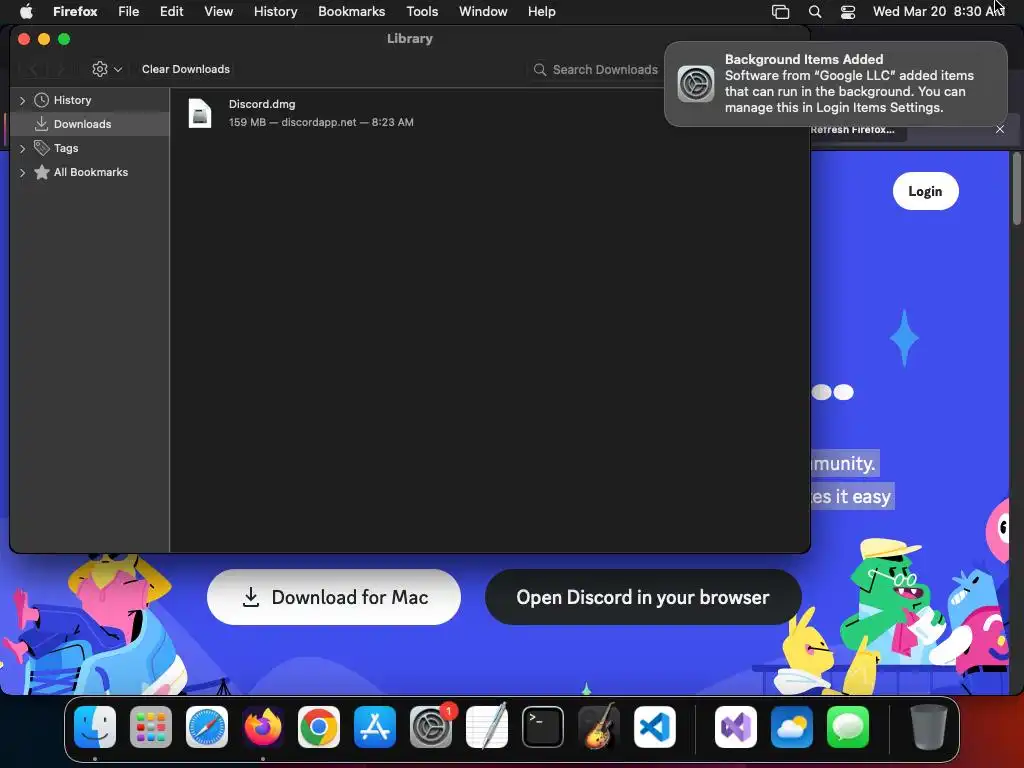The height and width of the screenshot is (768, 1024).
Task: Open Finder from the Dock
Action: (95, 727)
